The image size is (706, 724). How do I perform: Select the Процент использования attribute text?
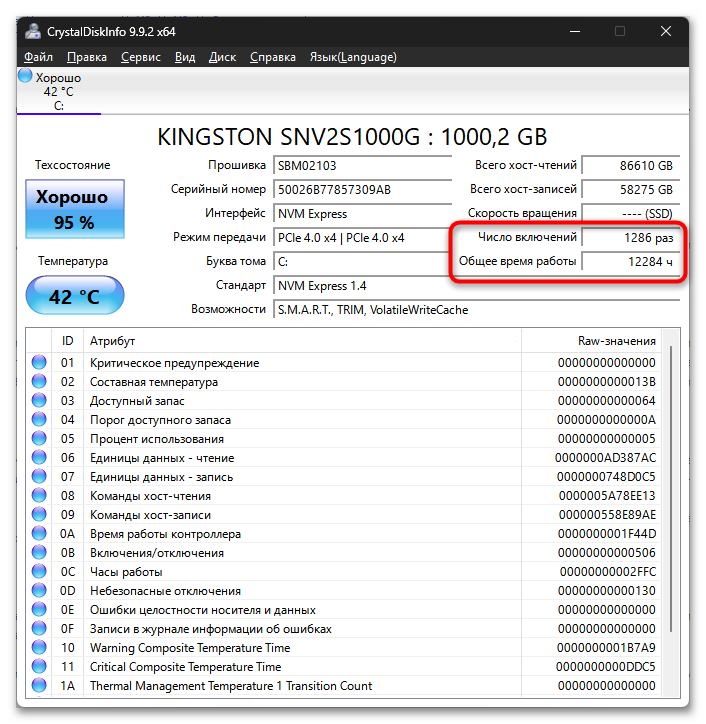pos(157,439)
